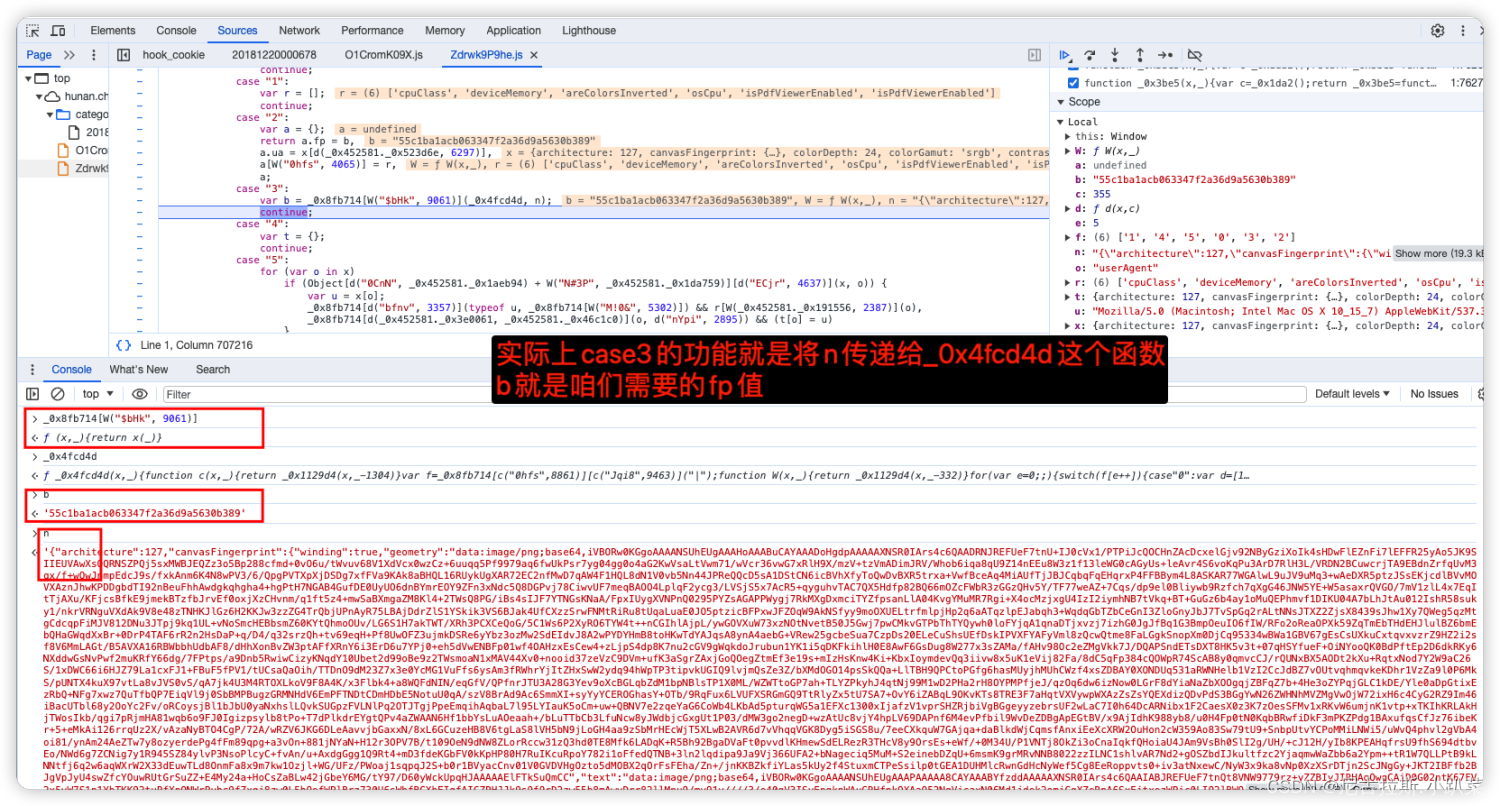Uncheck the _0x3be5 breakpoint checkbox
The width and height of the screenshot is (1500, 806).
[x=1072, y=82]
